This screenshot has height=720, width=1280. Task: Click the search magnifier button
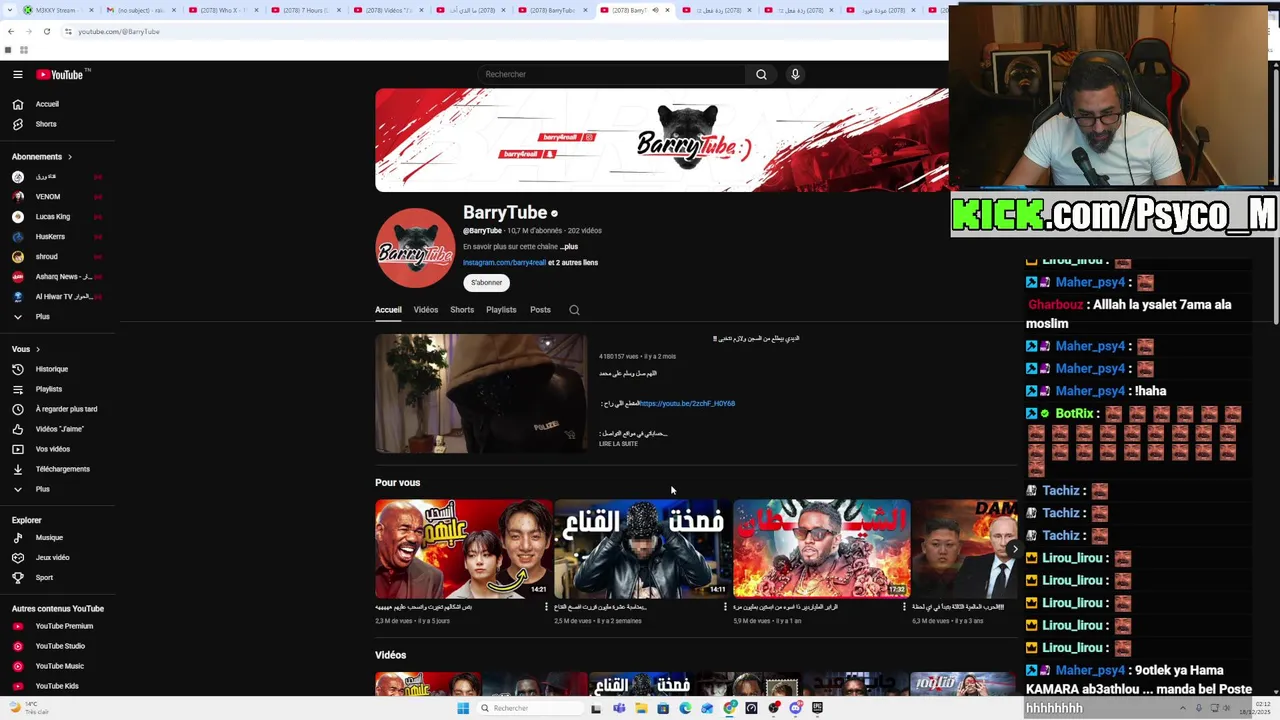pyautogui.click(x=761, y=74)
